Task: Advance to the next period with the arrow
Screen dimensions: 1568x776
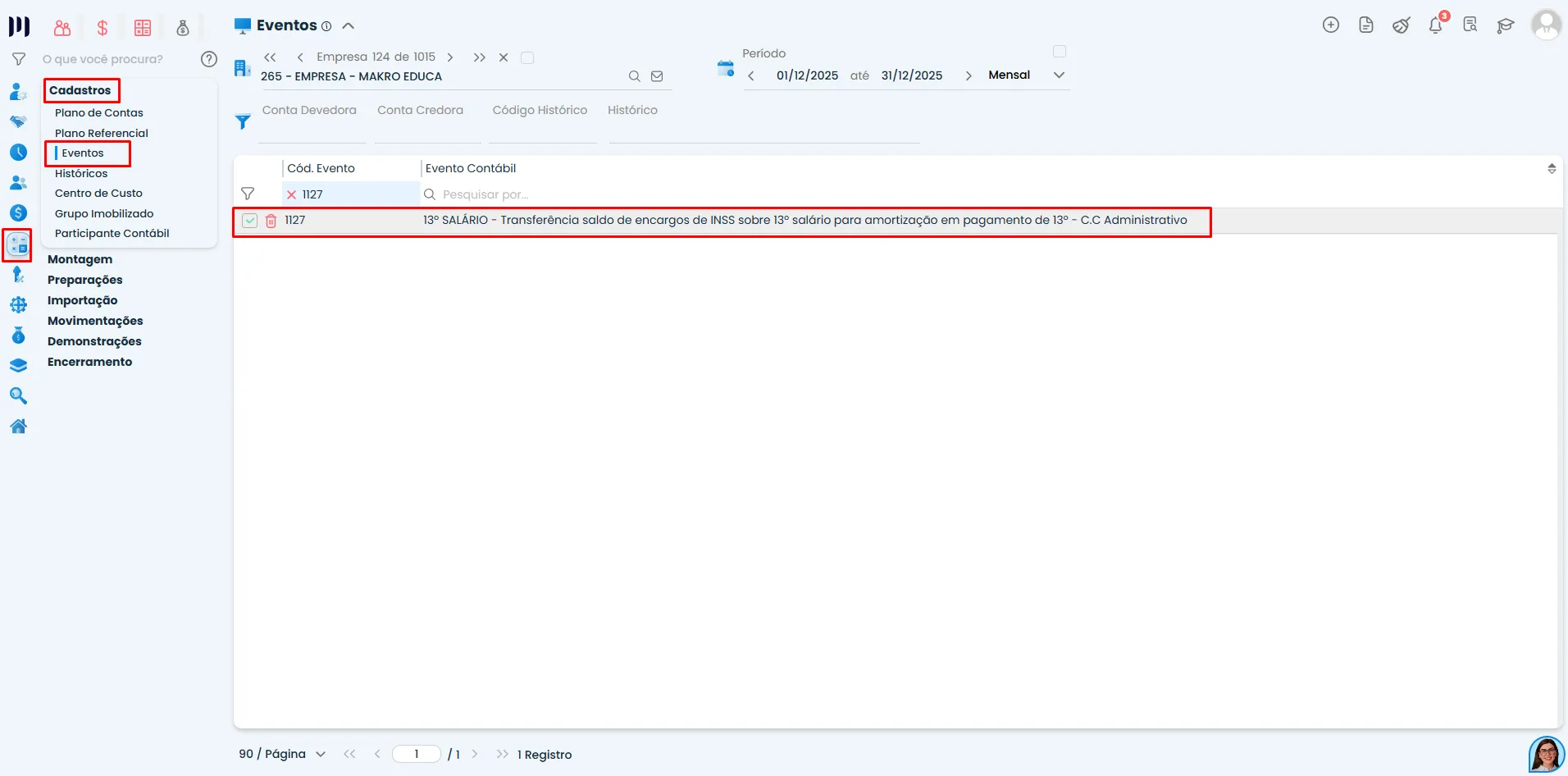Action: 969,75
